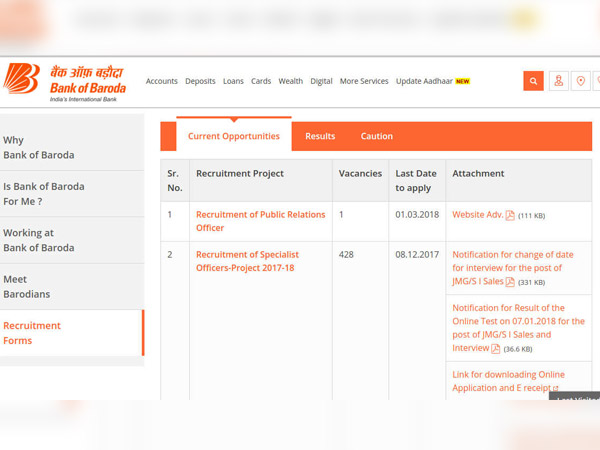Viewport: 600px width, 450px height.
Task: Open the orange search icon button
Action: coord(533,81)
